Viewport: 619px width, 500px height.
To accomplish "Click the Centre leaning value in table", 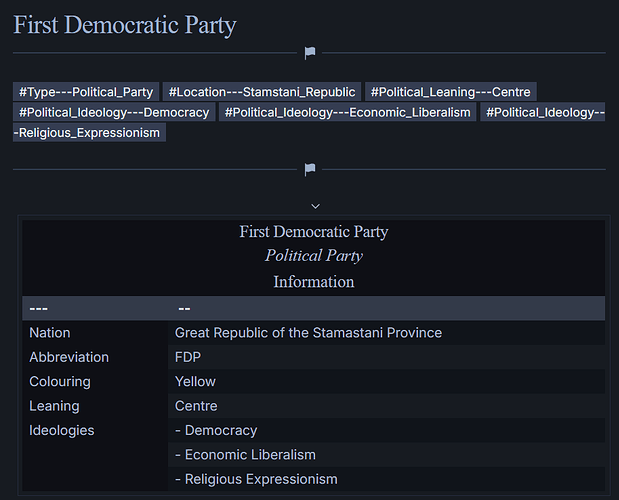I will [196, 406].
